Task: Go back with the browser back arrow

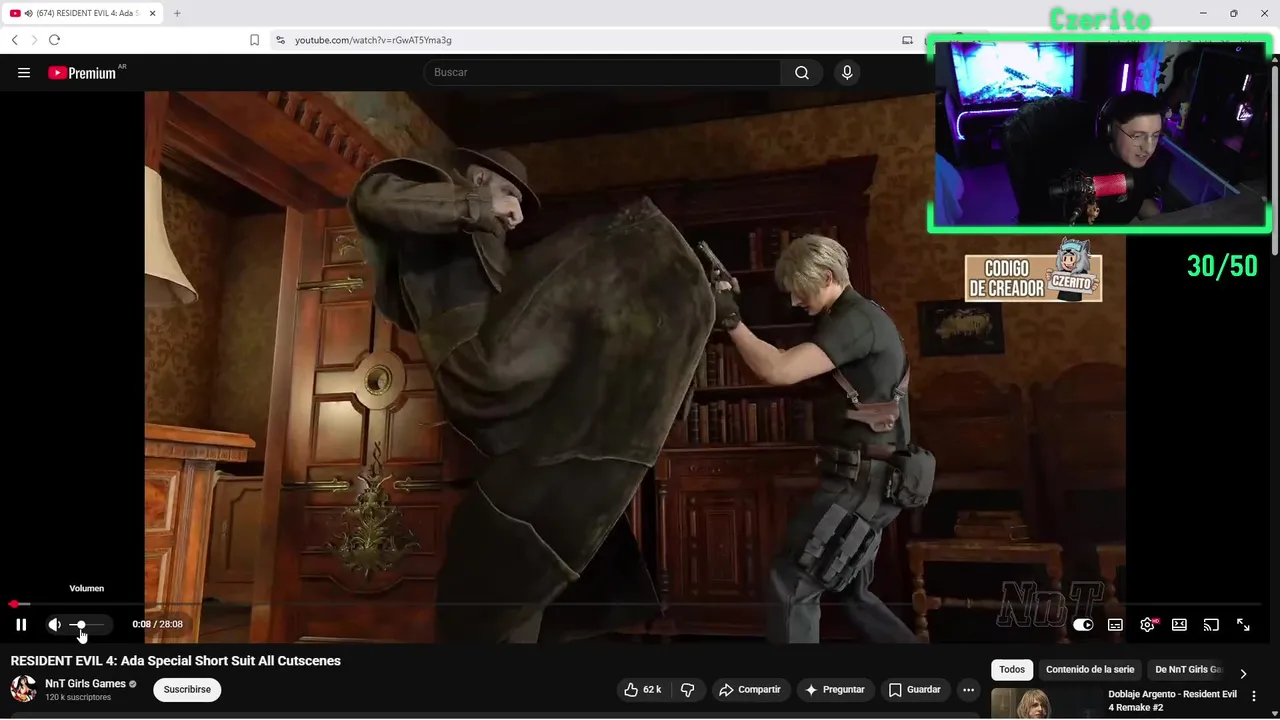Action: pos(14,40)
